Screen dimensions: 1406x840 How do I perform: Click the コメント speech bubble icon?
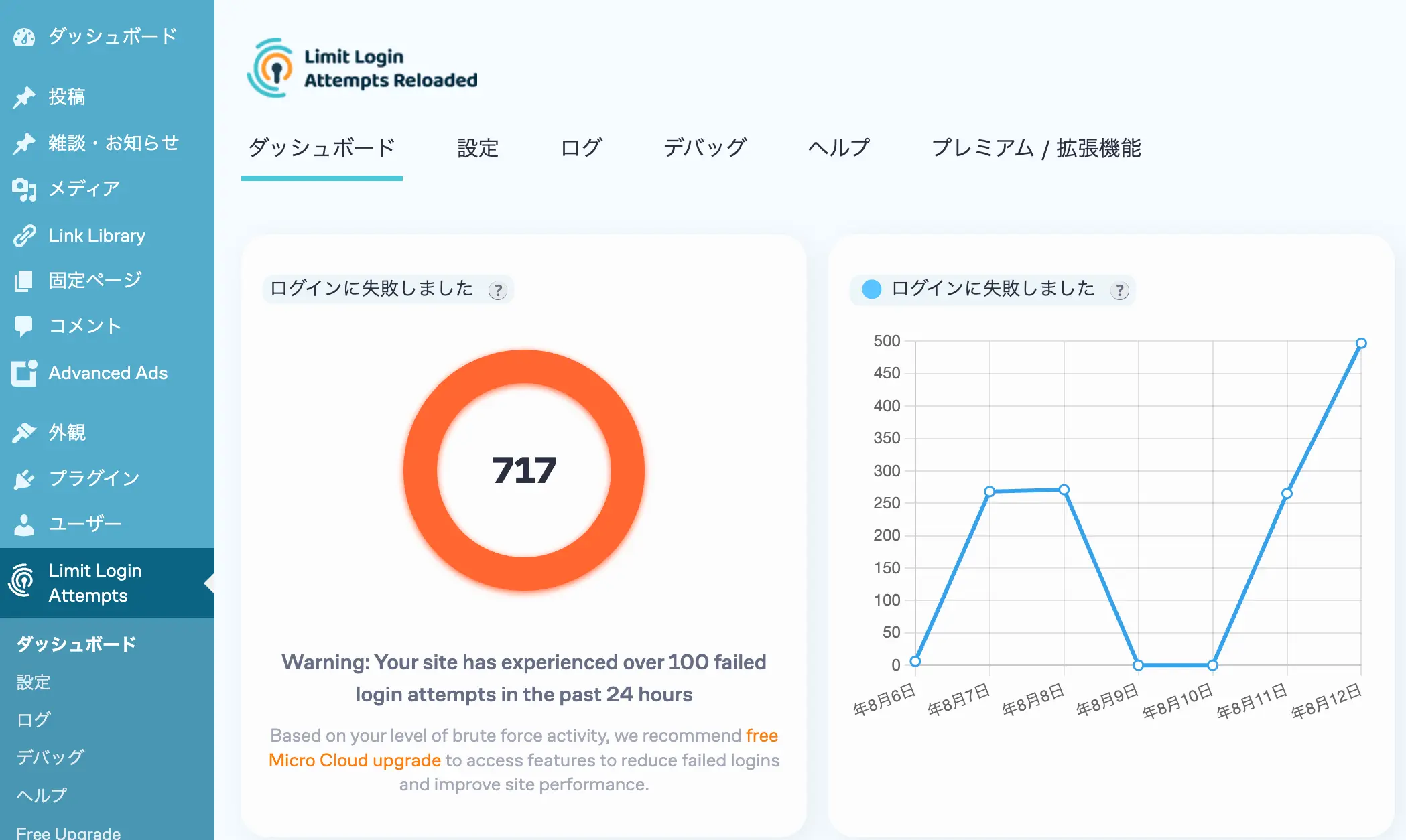[24, 326]
